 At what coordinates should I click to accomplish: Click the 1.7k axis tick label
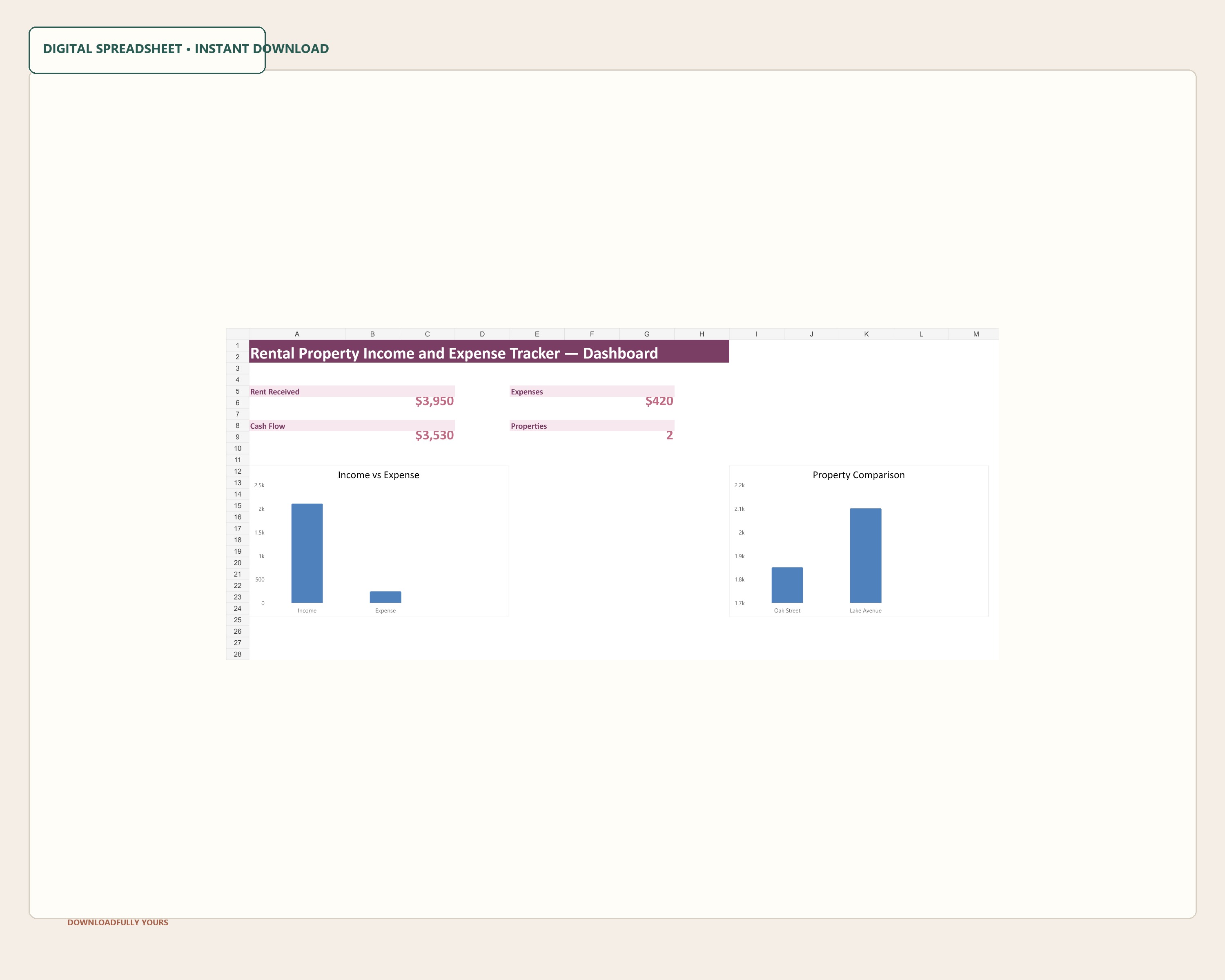(x=739, y=604)
